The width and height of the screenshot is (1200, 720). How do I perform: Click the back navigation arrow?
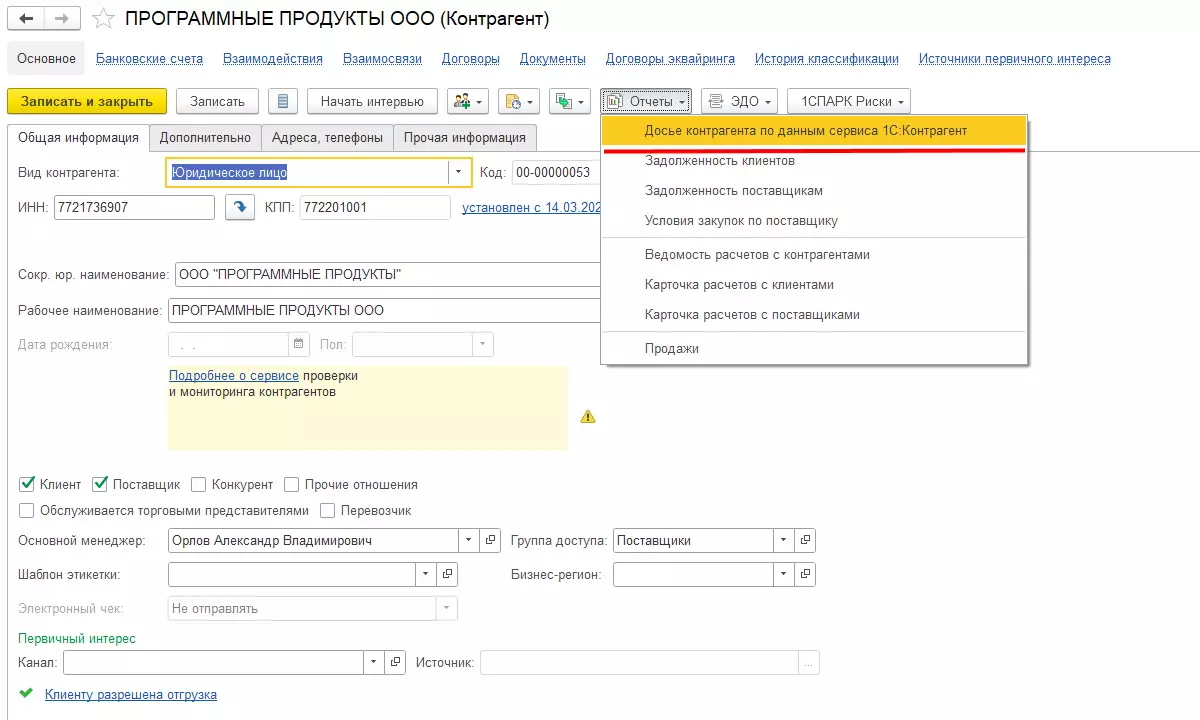pos(26,19)
